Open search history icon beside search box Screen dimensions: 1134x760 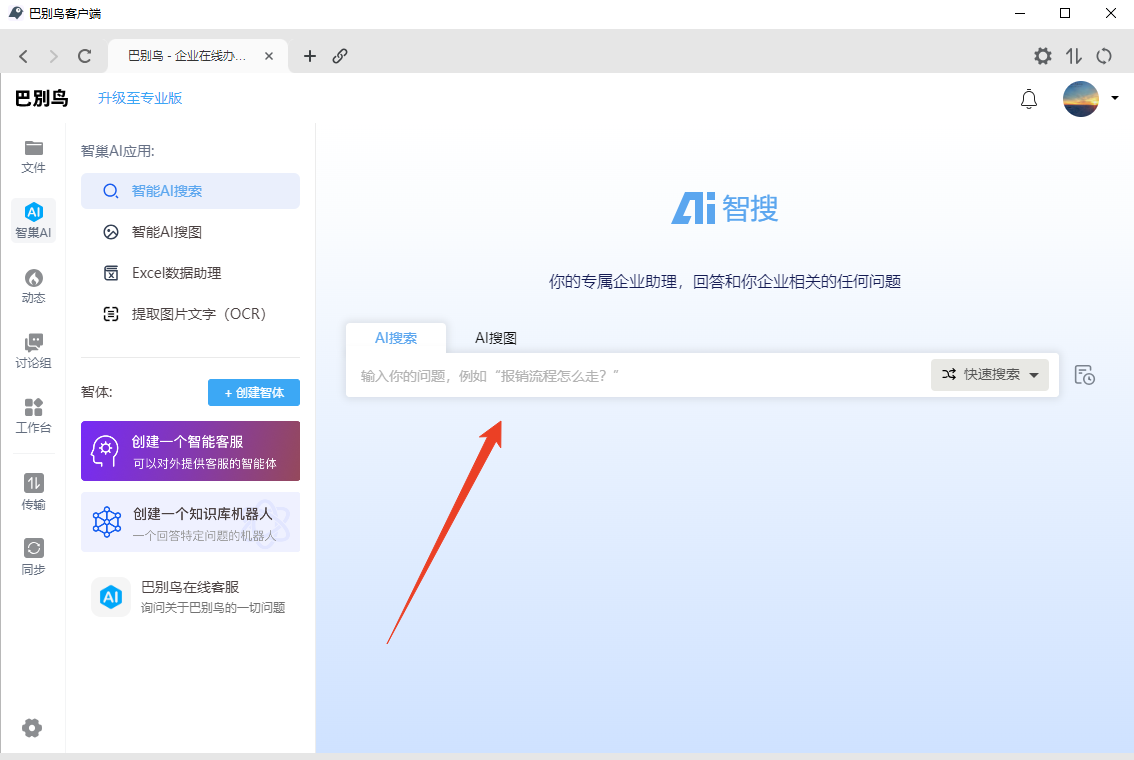point(1084,375)
